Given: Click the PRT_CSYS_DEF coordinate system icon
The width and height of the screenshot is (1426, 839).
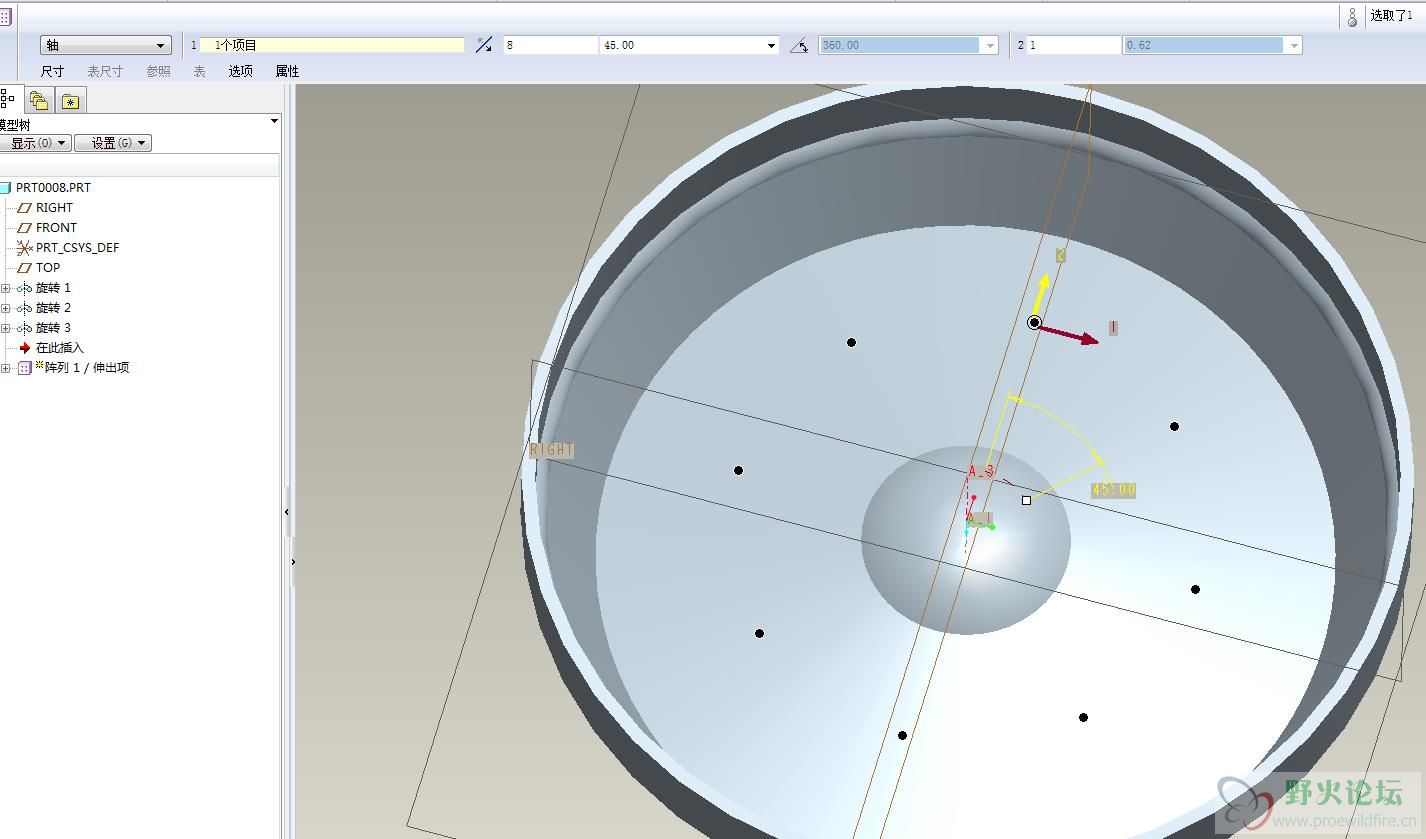Looking at the screenshot, I should point(25,247).
